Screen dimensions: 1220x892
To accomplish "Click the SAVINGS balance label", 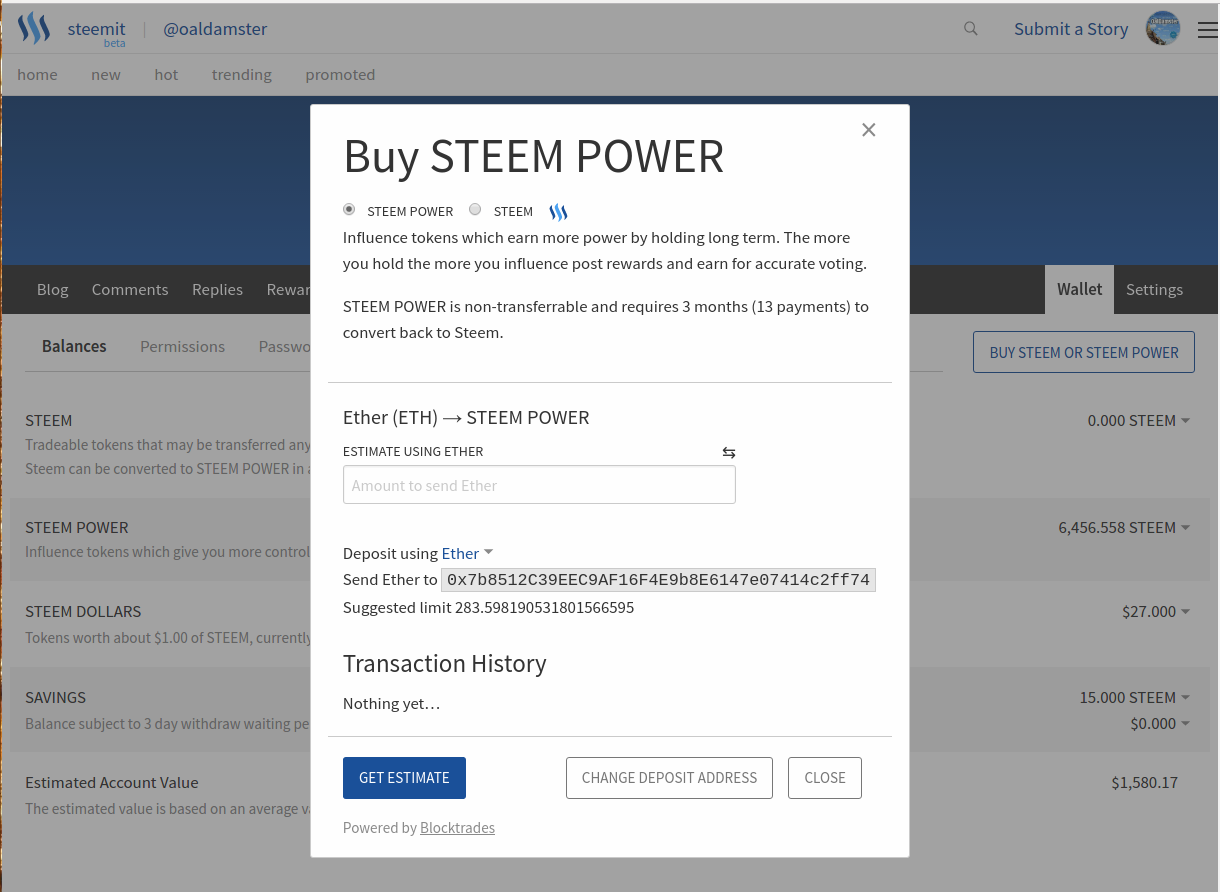I will click(x=55, y=698).
